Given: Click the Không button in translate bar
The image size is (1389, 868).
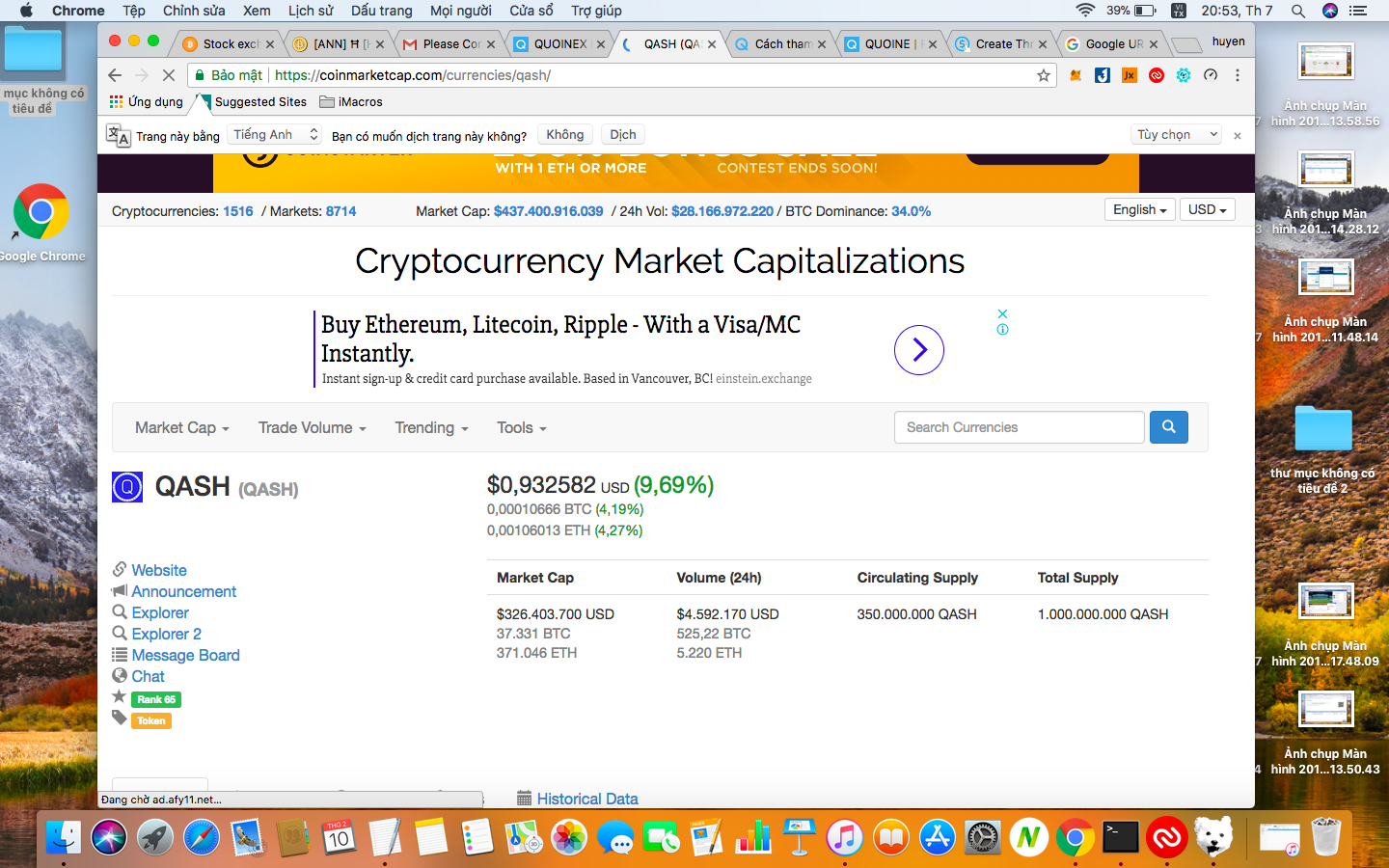Looking at the screenshot, I should (565, 135).
